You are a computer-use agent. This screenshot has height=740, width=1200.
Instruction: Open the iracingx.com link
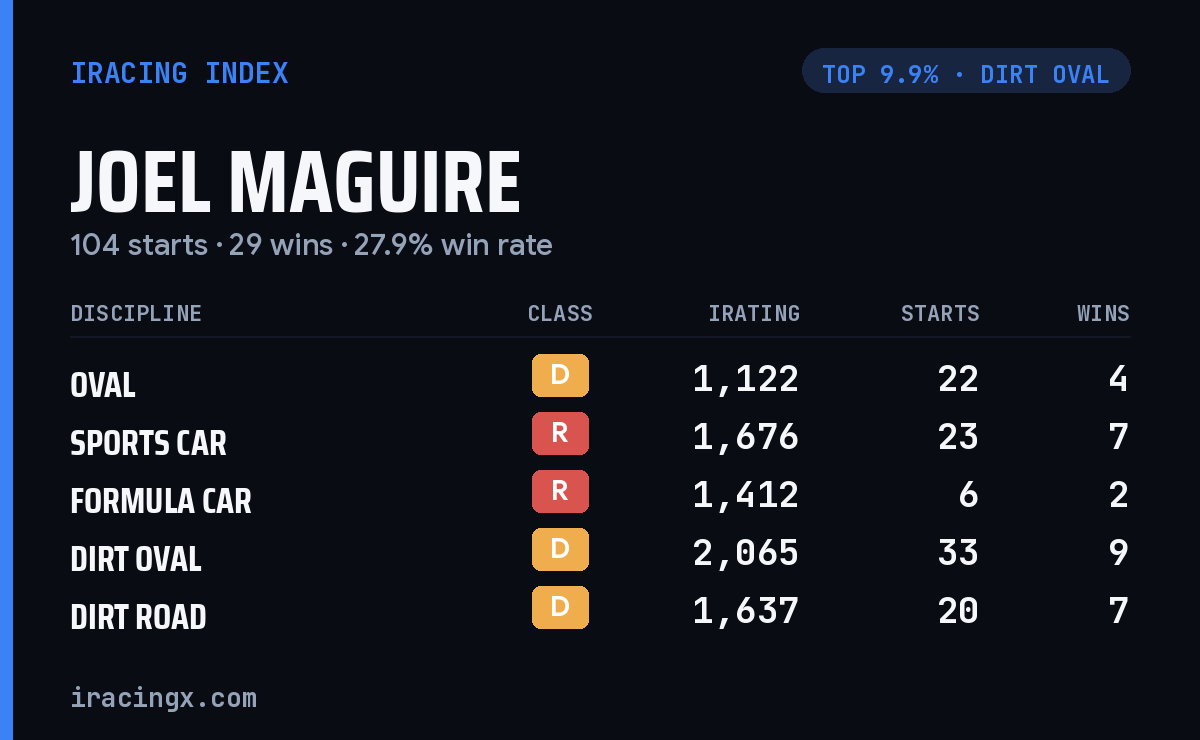[x=164, y=698]
